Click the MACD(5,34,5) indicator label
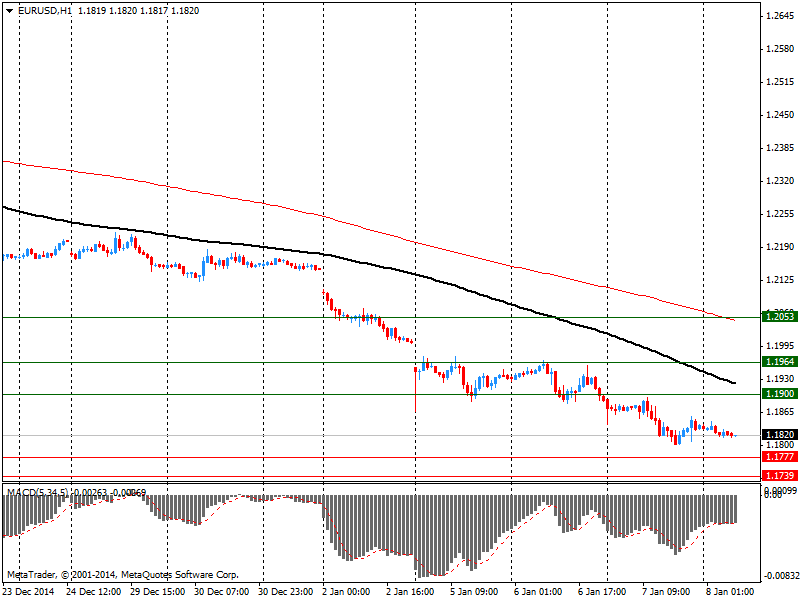Image resolution: width=800 pixels, height=600 pixels. (x=37, y=492)
